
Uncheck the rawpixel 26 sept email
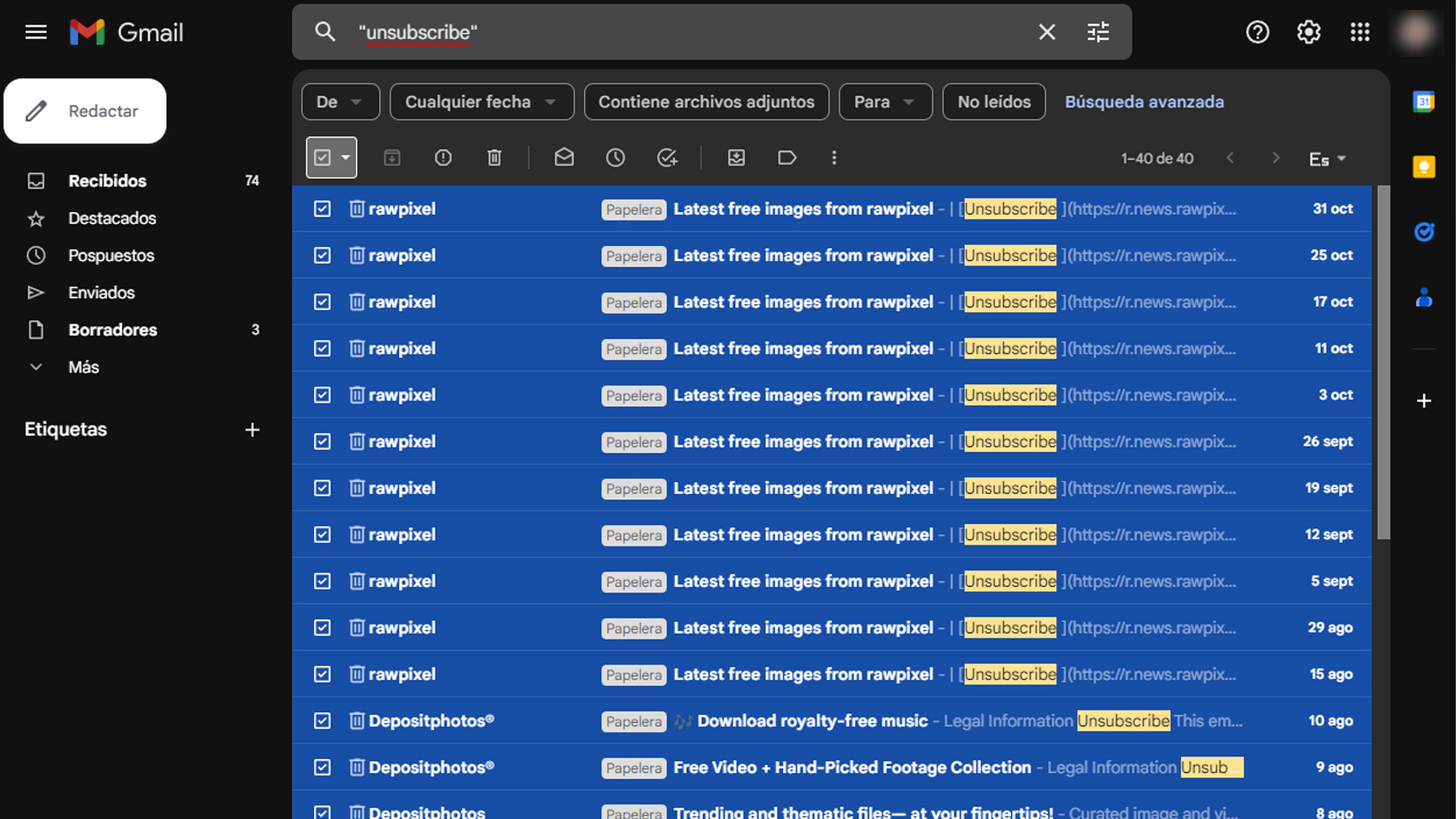[x=322, y=441]
